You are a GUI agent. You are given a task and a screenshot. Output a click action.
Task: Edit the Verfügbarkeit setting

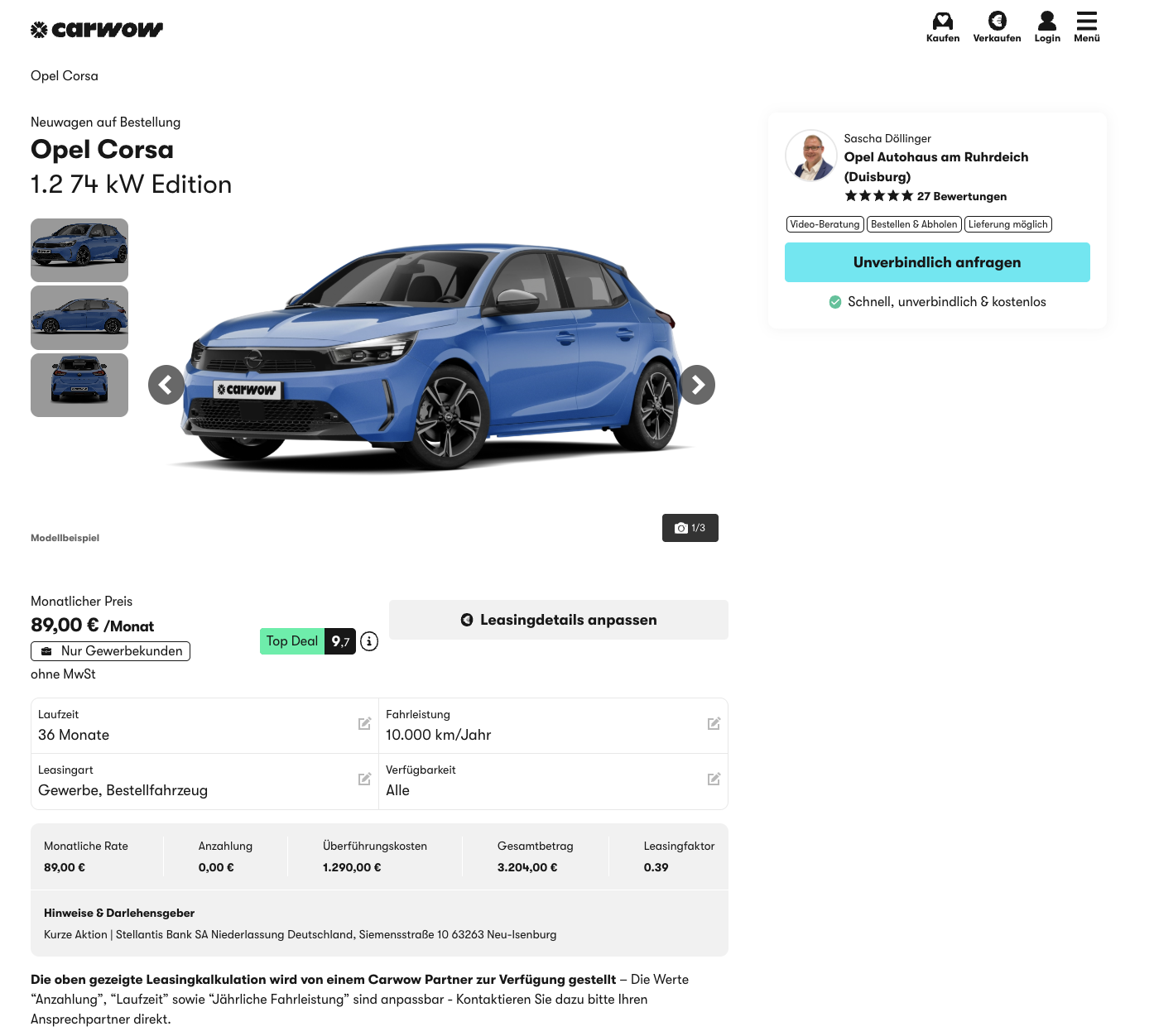pos(714,779)
